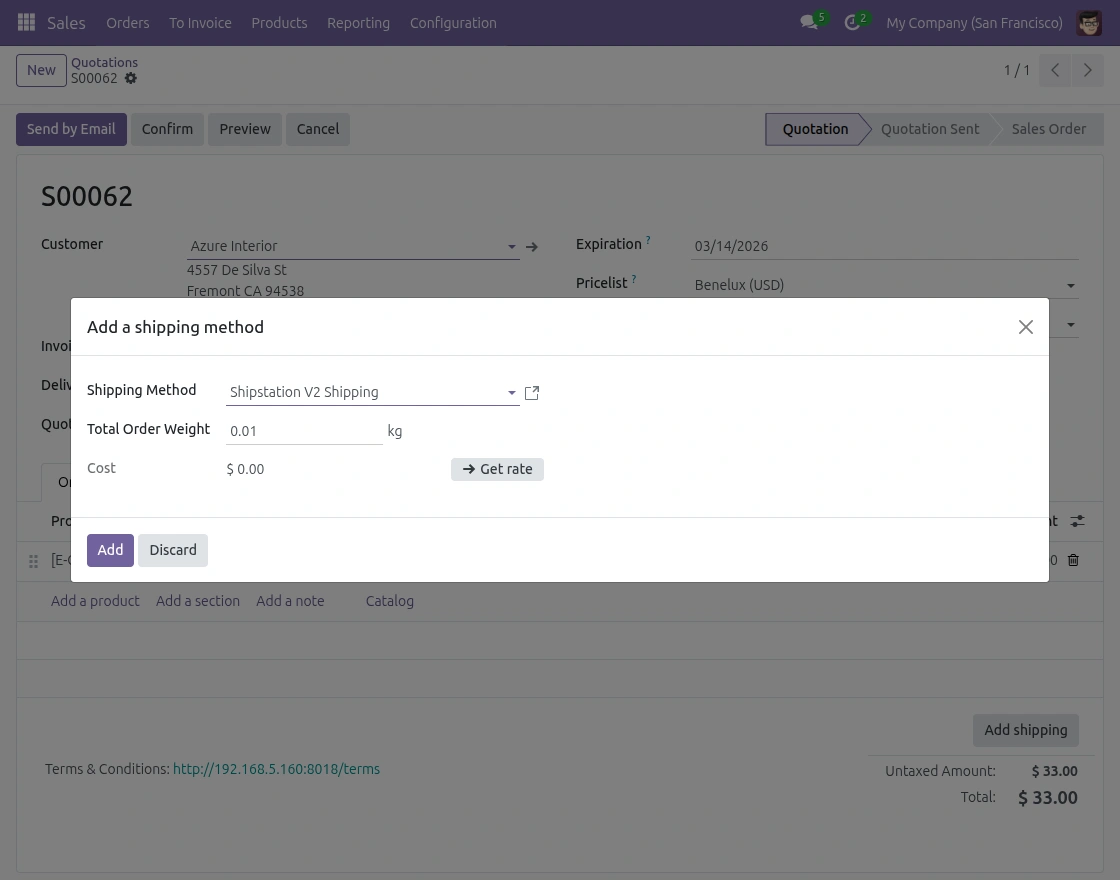Expand the Shipping Method dropdown
The height and width of the screenshot is (880, 1120).
511,392
